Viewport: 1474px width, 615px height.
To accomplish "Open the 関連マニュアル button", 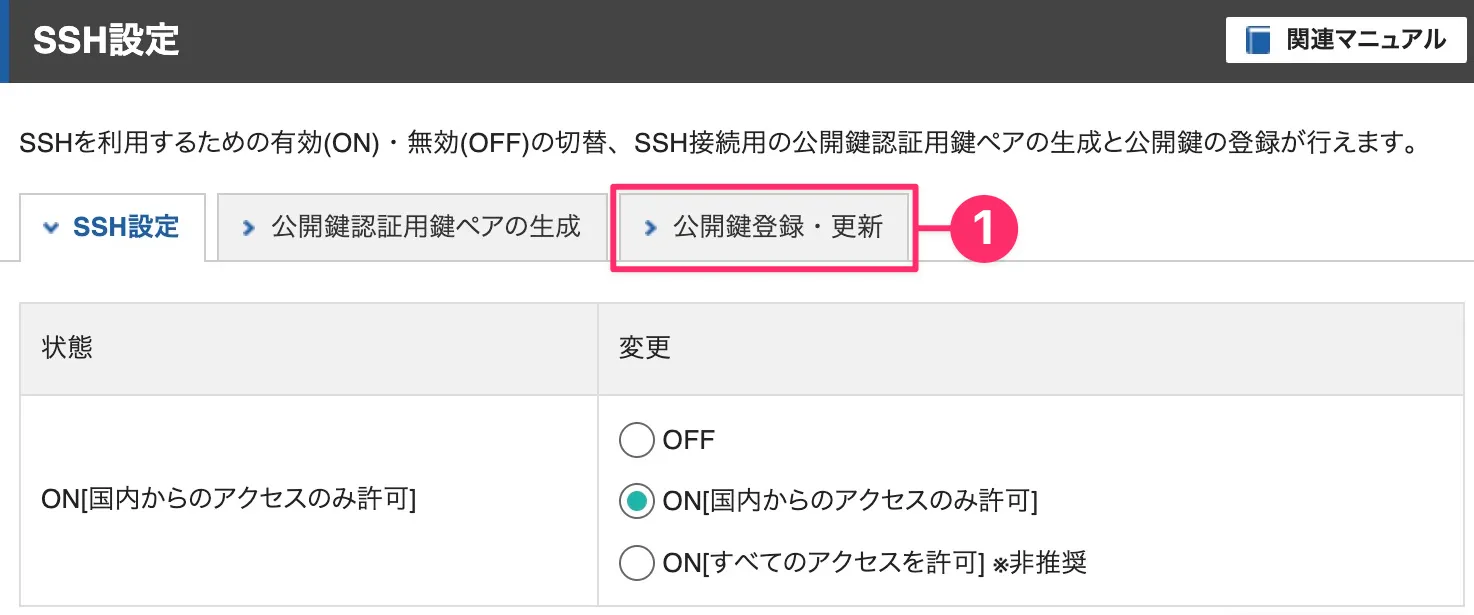I will pos(1346,40).
